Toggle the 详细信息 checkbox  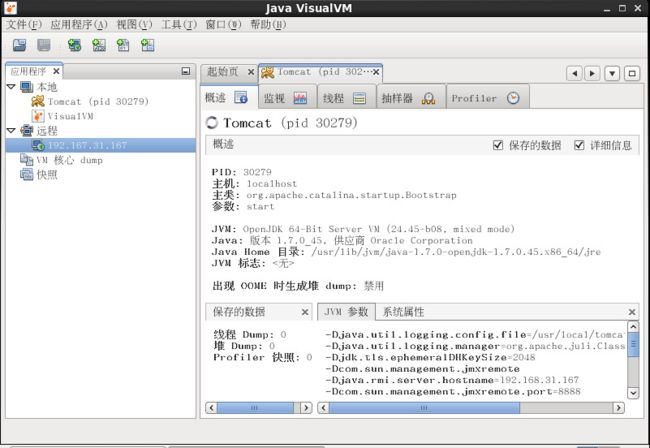[579, 145]
